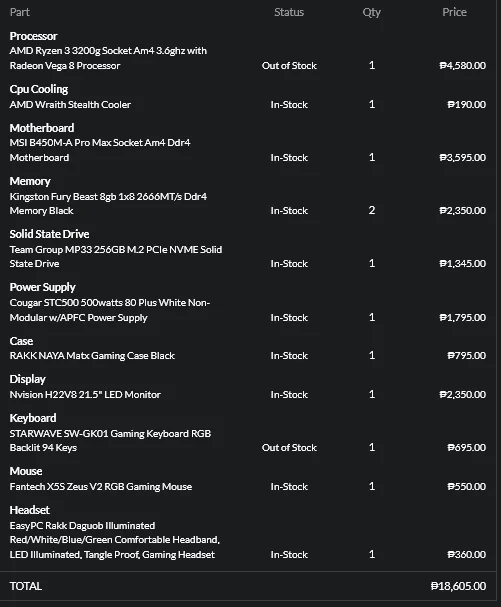501x607 pixels.
Task: Click the Qty column header
Action: tap(371, 12)
